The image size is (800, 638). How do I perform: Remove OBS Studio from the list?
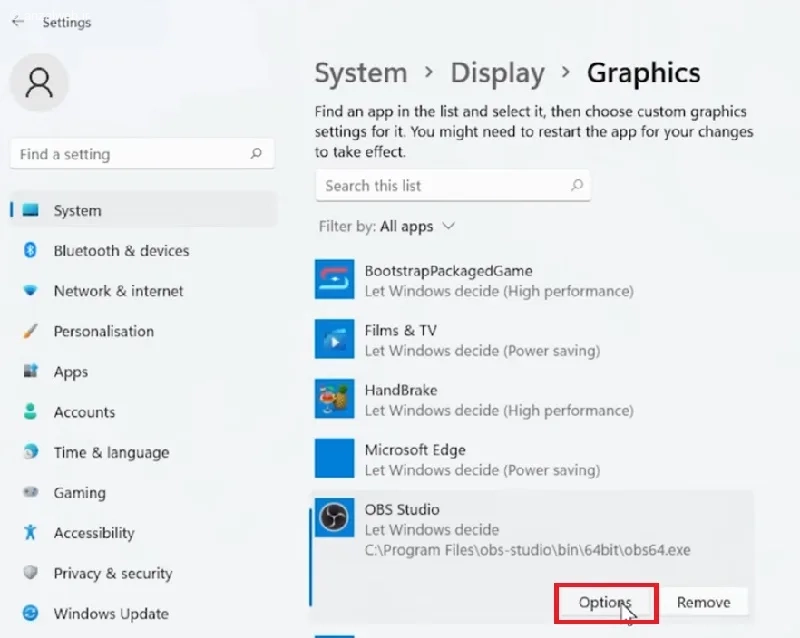click(x=703, y=602)
